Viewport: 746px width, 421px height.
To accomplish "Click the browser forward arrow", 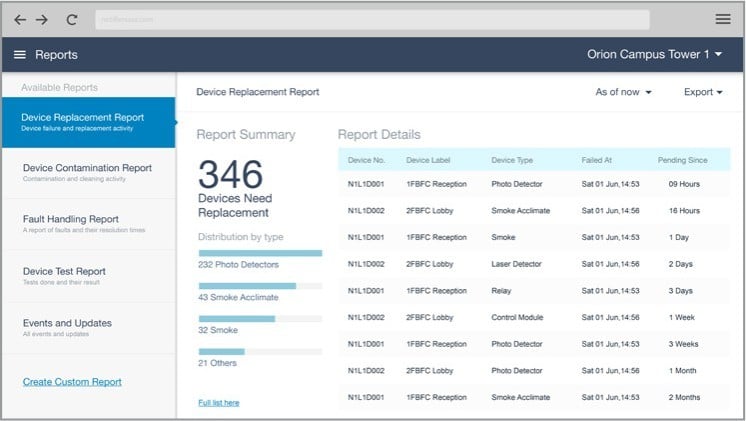I will [x=42, y=19].
